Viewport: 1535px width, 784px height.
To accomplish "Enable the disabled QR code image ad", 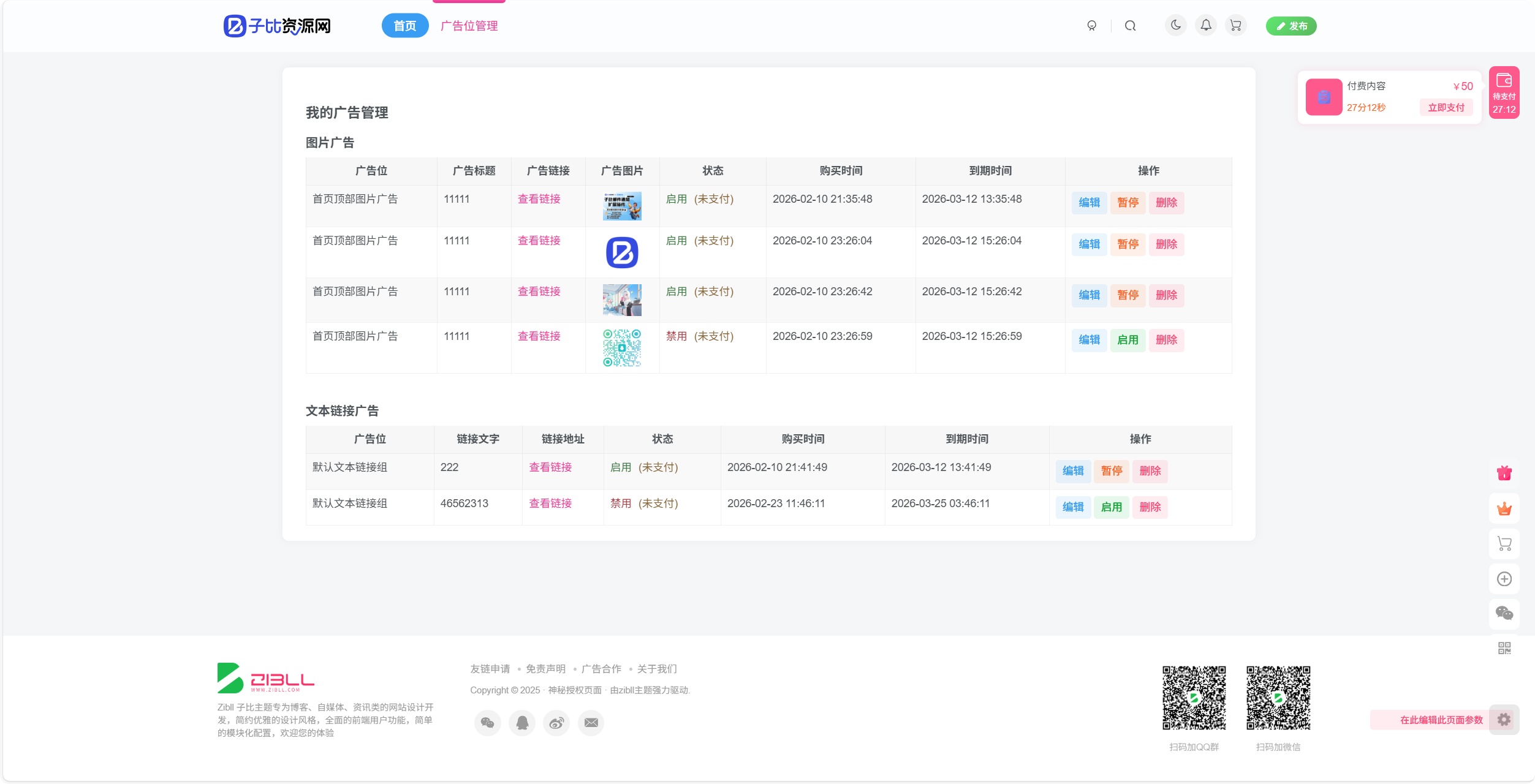I will 1128,340.
